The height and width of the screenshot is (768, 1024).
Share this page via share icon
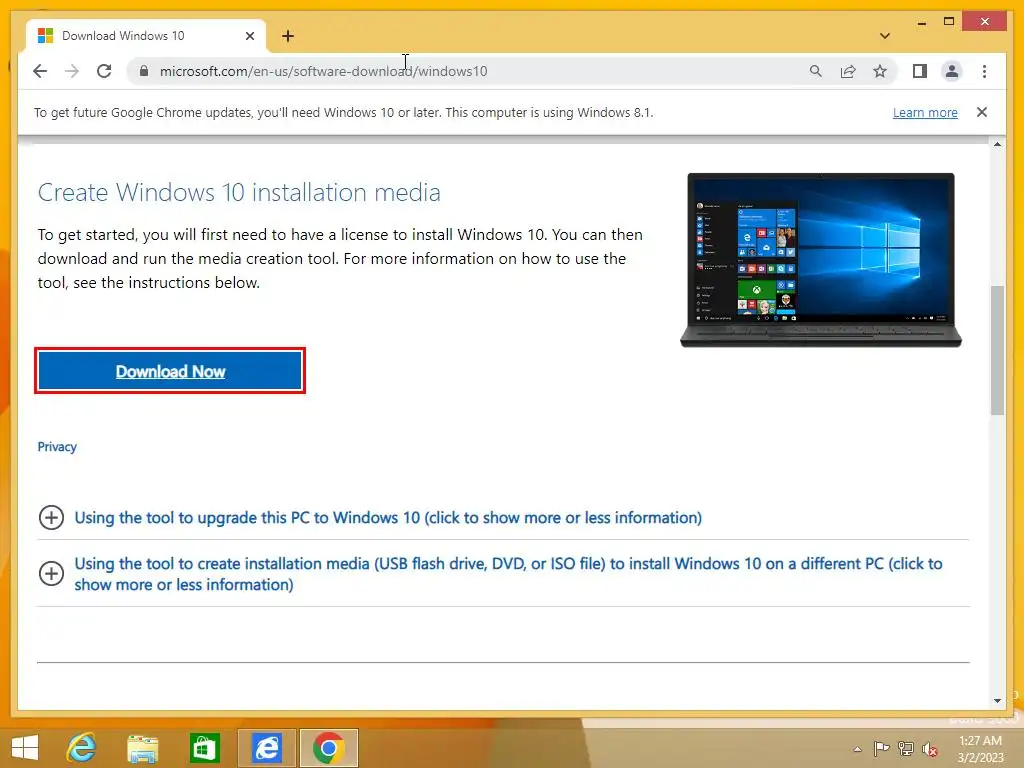pyautogui.click(x=848, y=71)
